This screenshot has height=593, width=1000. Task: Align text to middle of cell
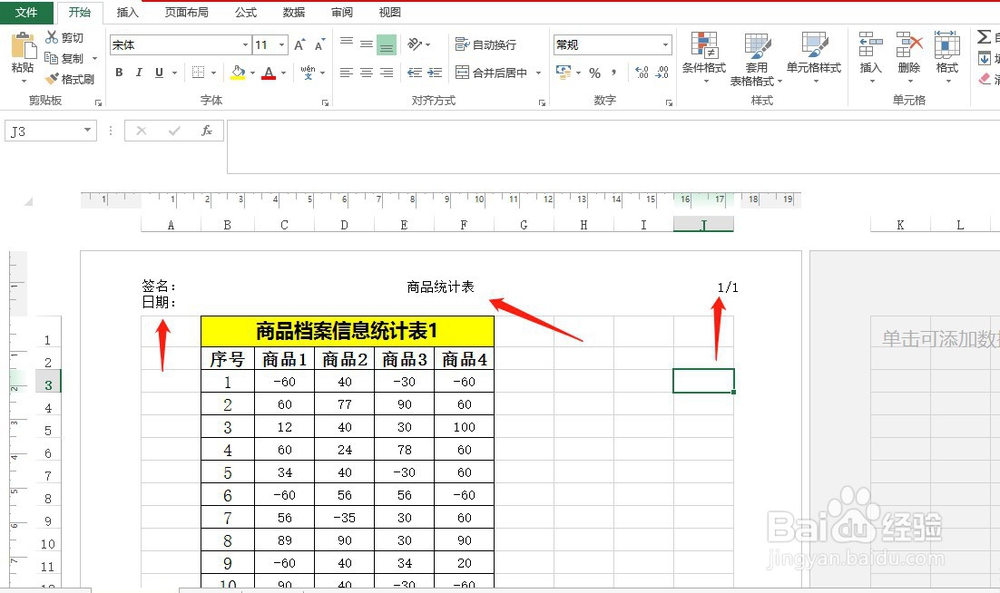(366, 45)
